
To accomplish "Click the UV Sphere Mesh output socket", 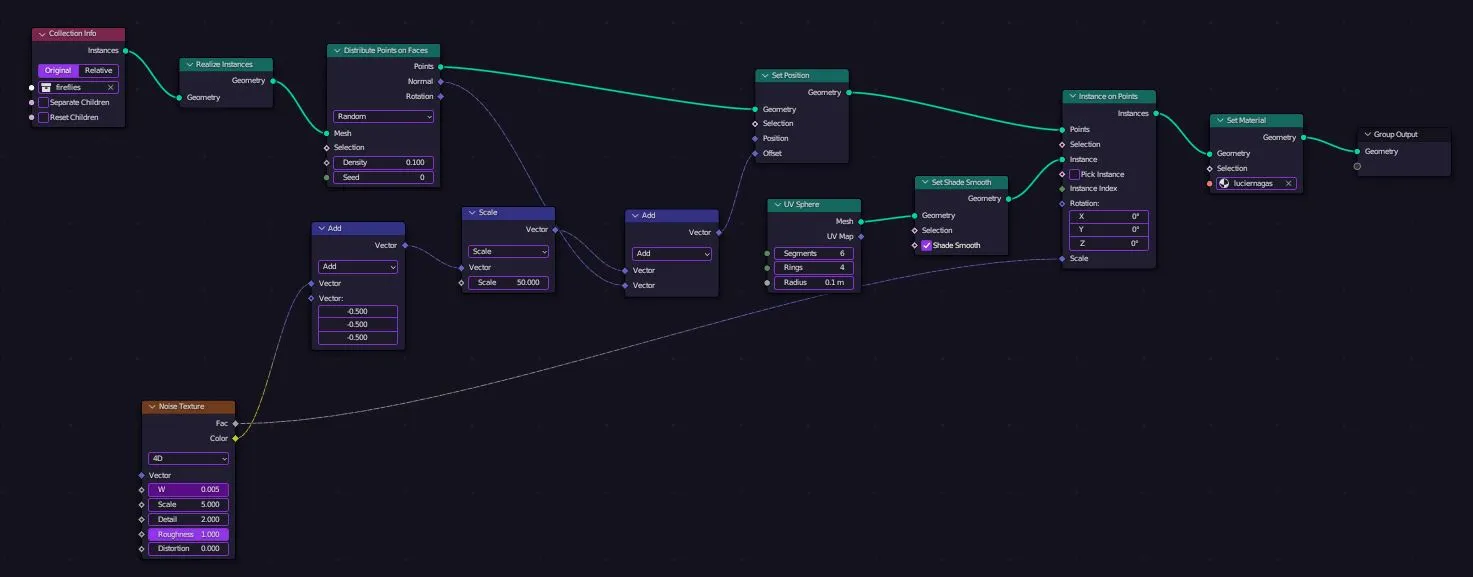I will coord(860,221).
